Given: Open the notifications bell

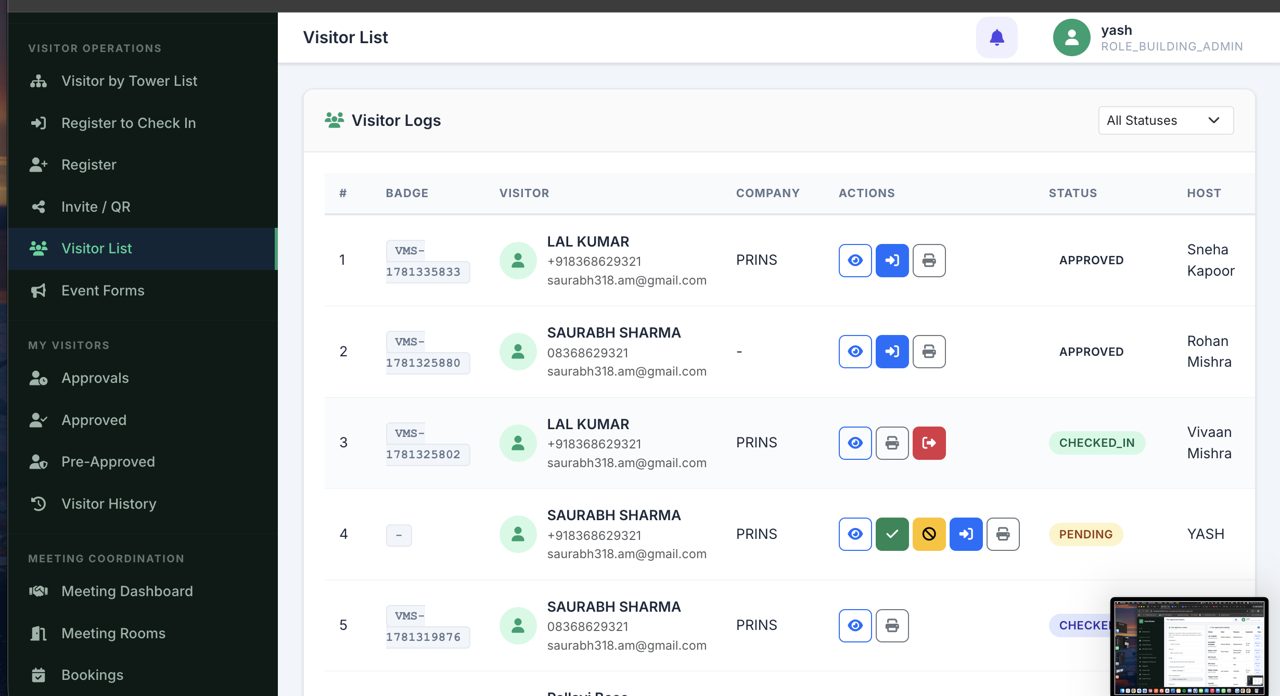Looking at the screenshot, I should coord(997,38).
